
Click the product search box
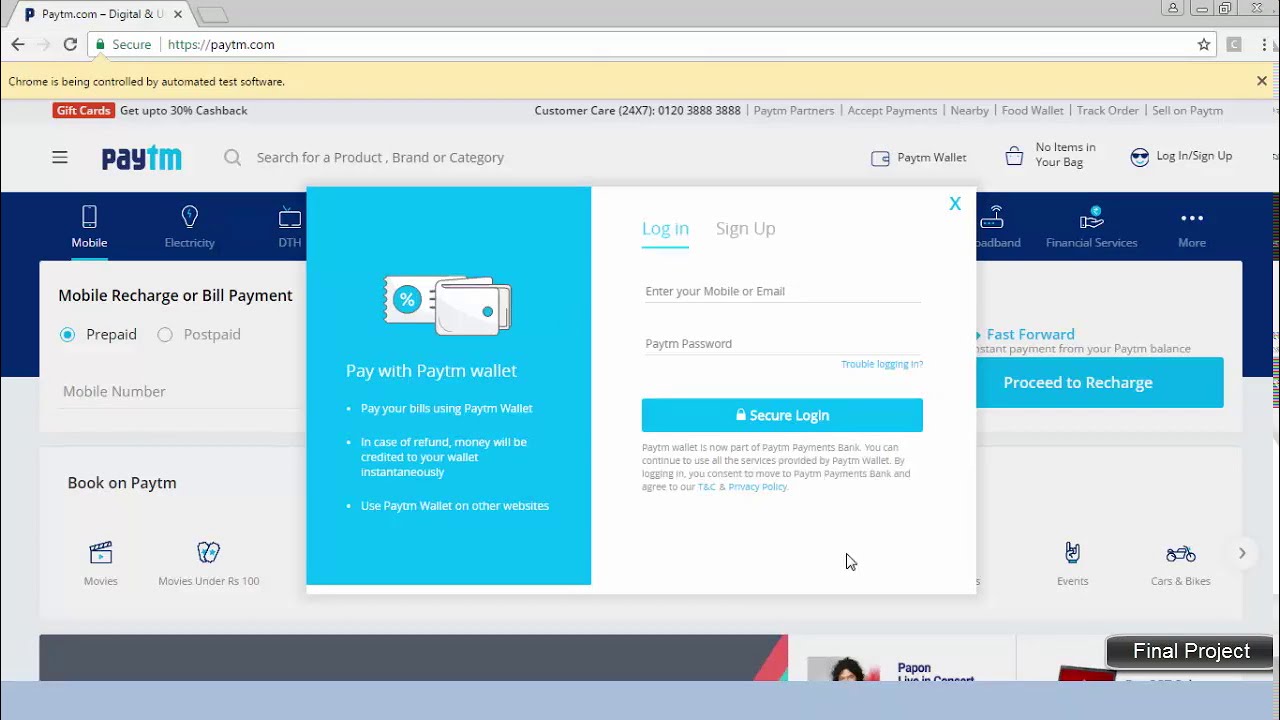pyautogui.click(x=380, y=157)
